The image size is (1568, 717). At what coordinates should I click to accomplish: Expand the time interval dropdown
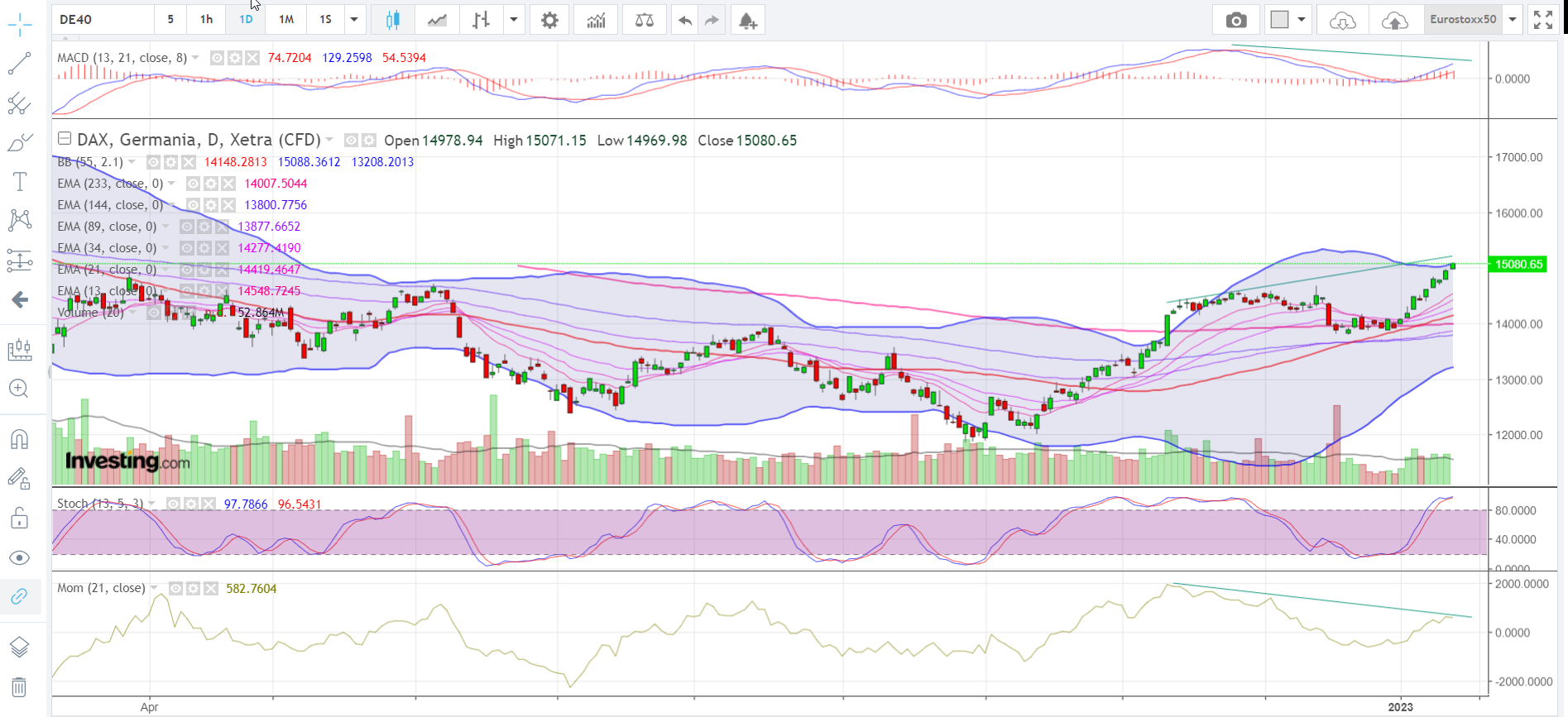(354, 19)
